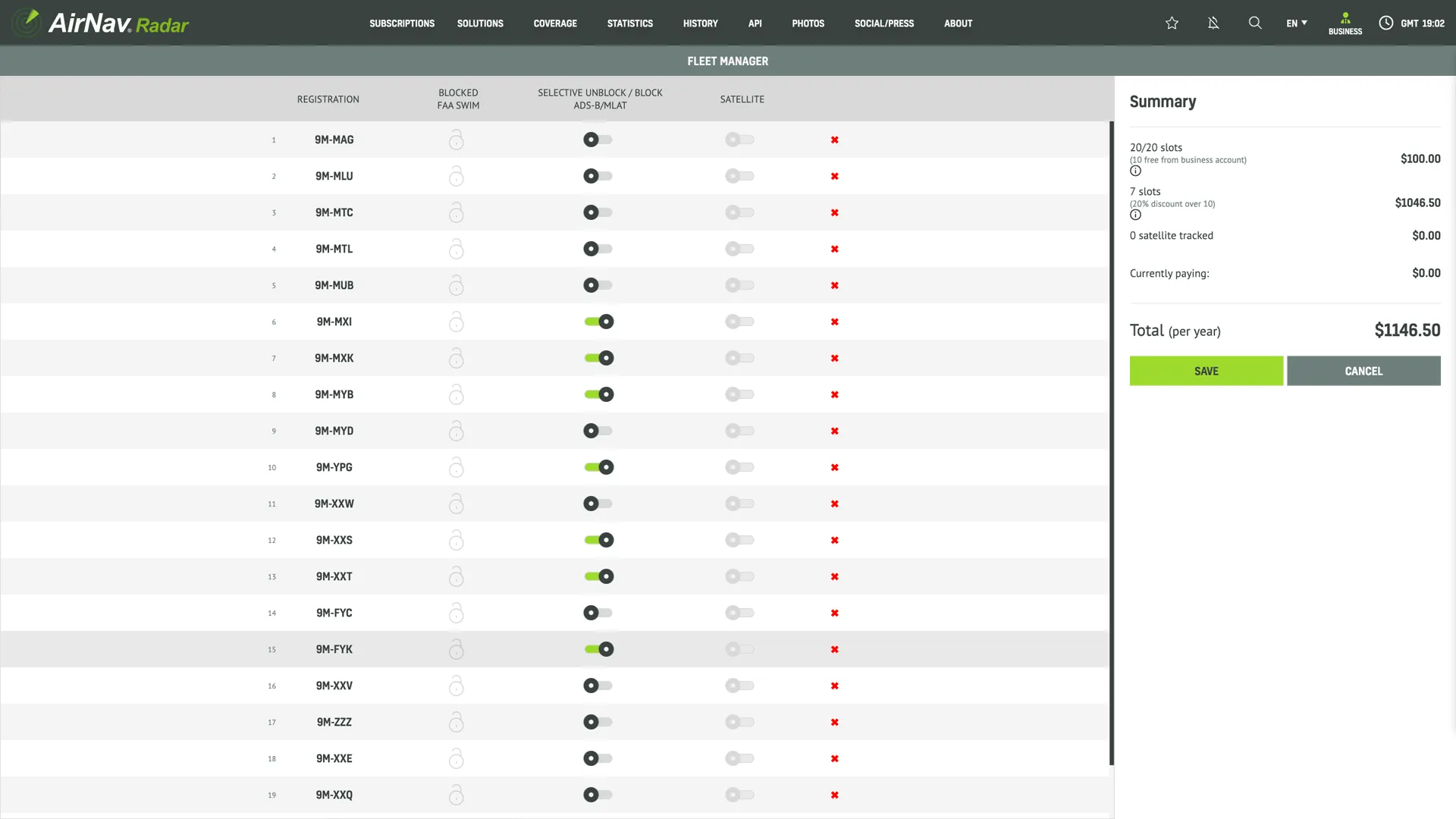Click the muted notifications bell icon
This screenshot has width=1456, height=819.
(x=1213, y=23)
